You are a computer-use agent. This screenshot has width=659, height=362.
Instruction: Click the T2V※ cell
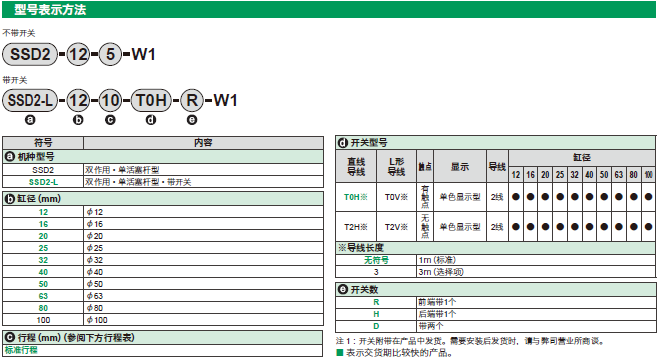click(396, 227)
